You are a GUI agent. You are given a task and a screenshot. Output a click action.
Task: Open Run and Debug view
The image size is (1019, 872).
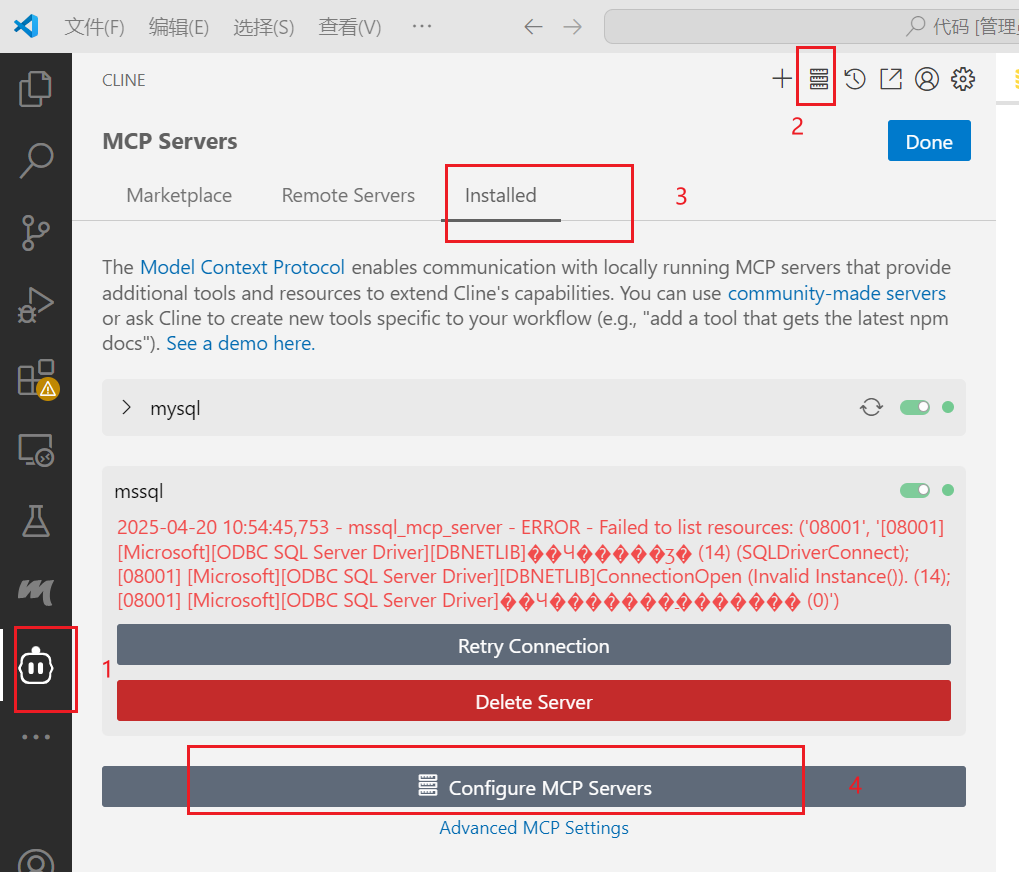coord(35,305)
